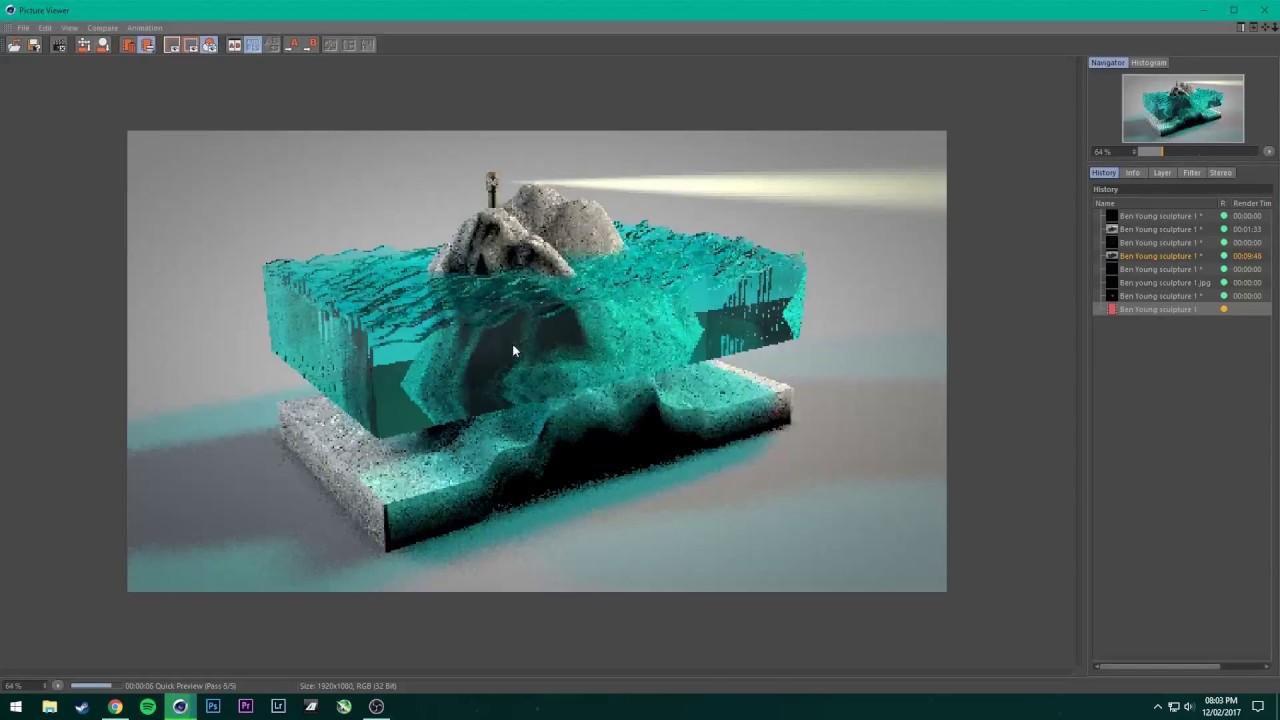This screenshot has height=720, width=1280.
Task: Click the navigator 64 % zoom field
Action: 1110,151
